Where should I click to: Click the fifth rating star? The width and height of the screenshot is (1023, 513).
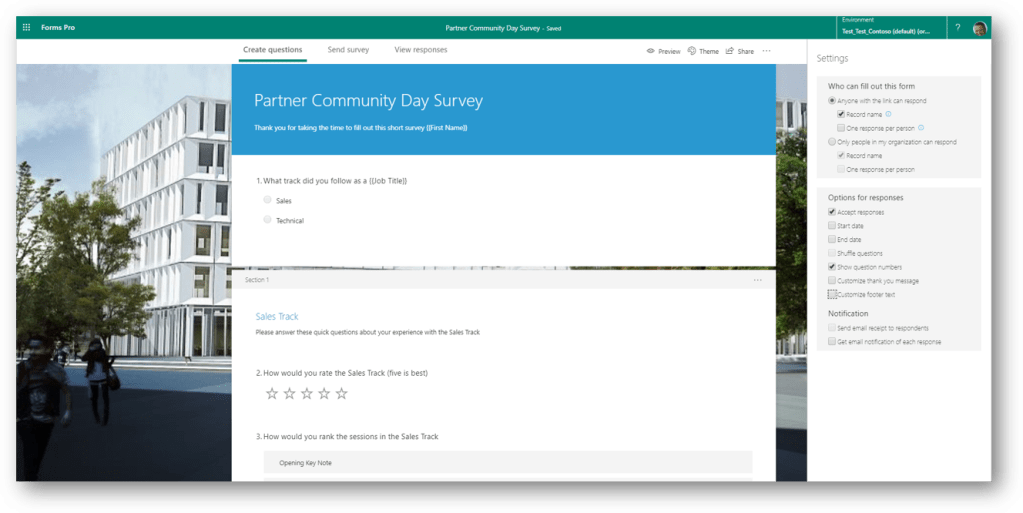coord(342,394)
